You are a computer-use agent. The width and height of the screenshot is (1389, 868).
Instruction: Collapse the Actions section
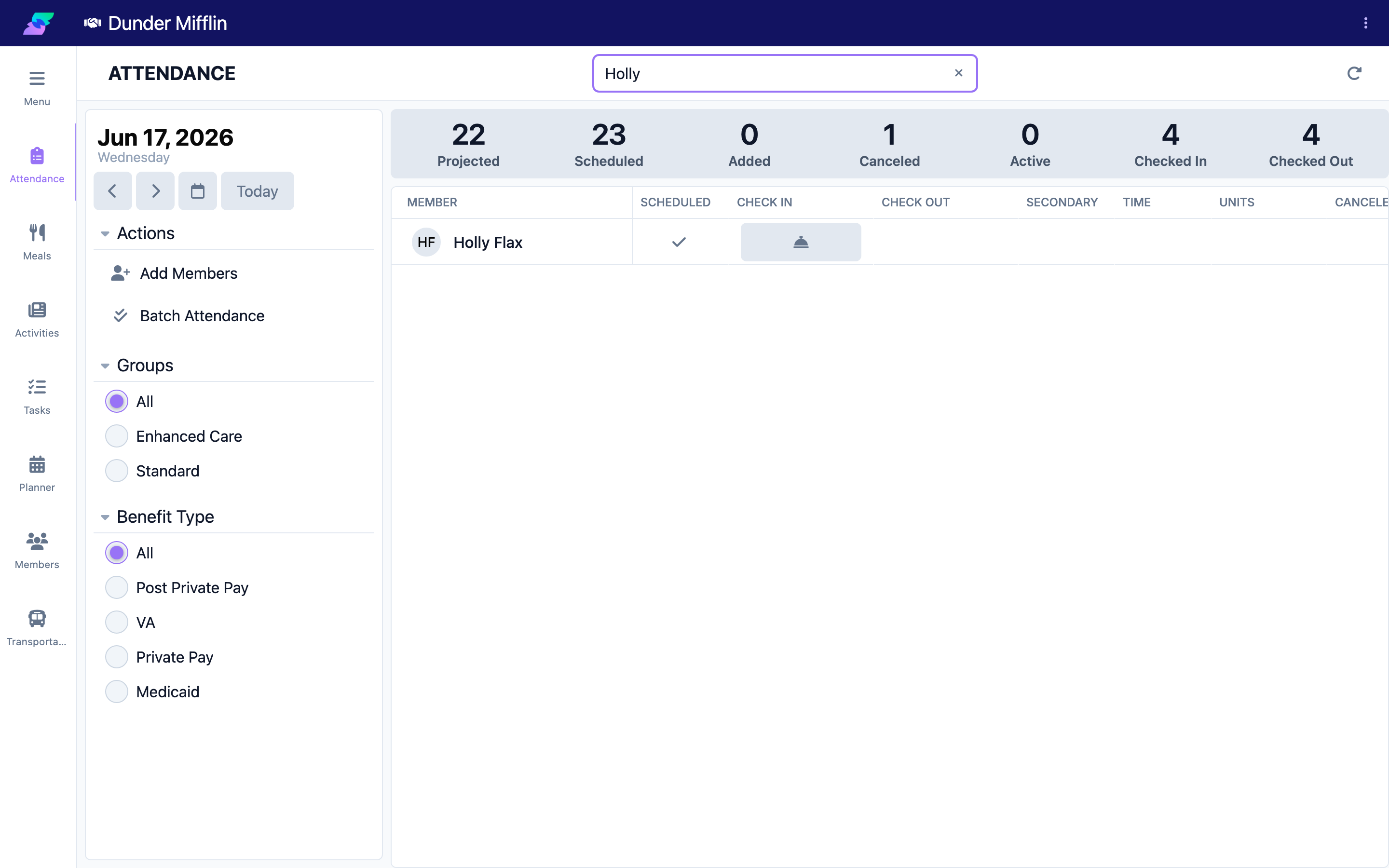pyautogui.click(x=105, y=234)
